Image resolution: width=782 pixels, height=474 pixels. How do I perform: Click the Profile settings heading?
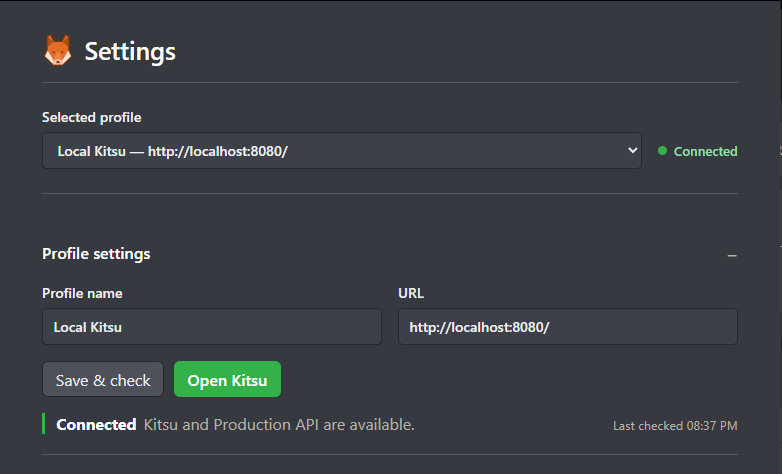point(96,254)
